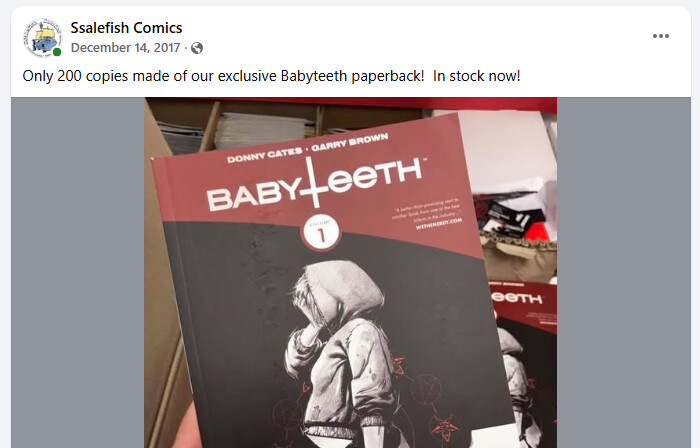Click the Volume 1 circle badge
The image size is (700, 448).
[x=321, y=232]
